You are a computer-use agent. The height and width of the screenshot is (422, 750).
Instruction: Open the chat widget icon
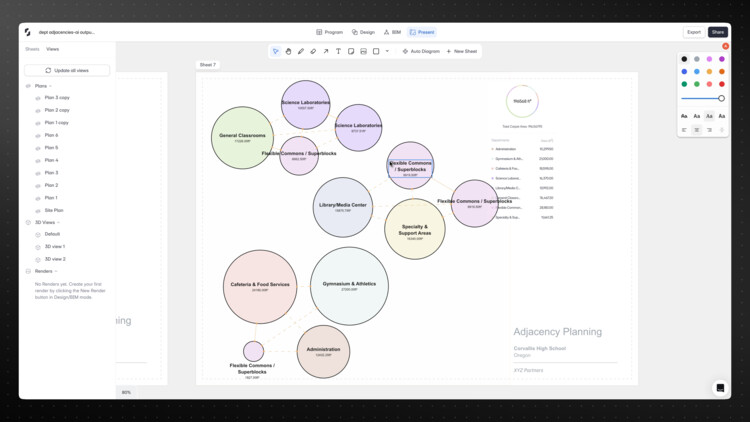[719, 388]
